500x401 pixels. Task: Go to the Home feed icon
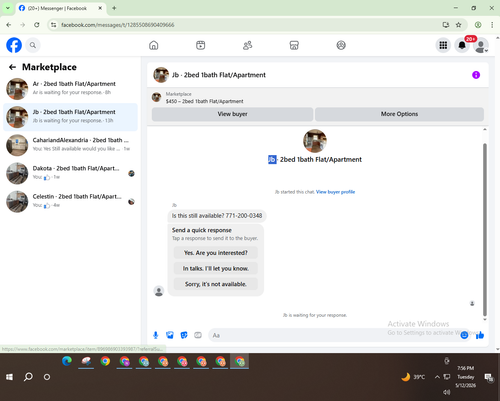tap(154, 45)
